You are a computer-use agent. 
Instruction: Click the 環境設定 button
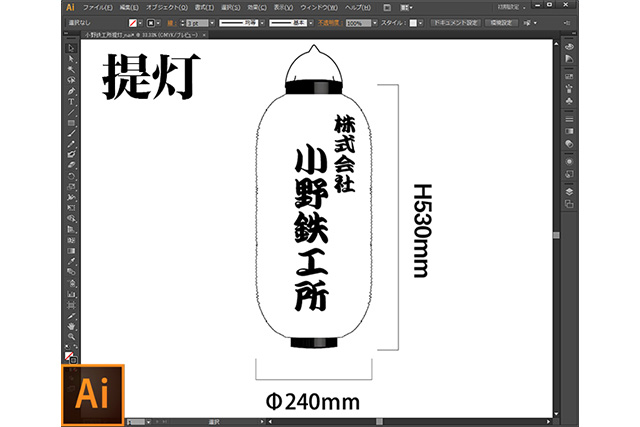[501, 23]
